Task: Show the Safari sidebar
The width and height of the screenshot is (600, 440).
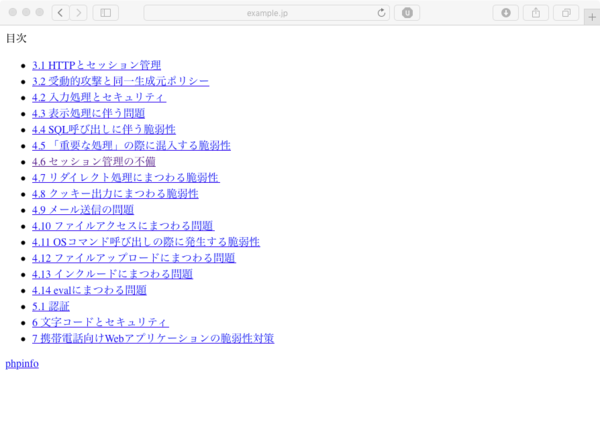Action: pyautogui.click(x=106, y=13)
